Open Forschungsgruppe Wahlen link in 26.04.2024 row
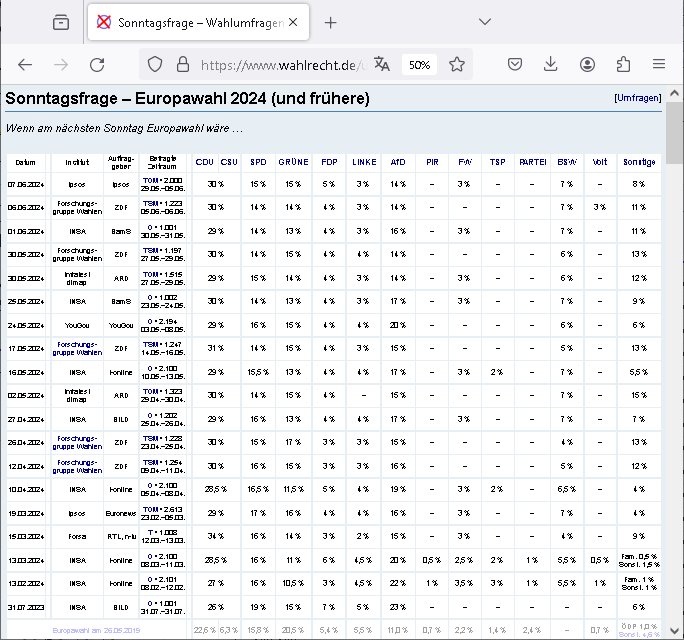 77,442
